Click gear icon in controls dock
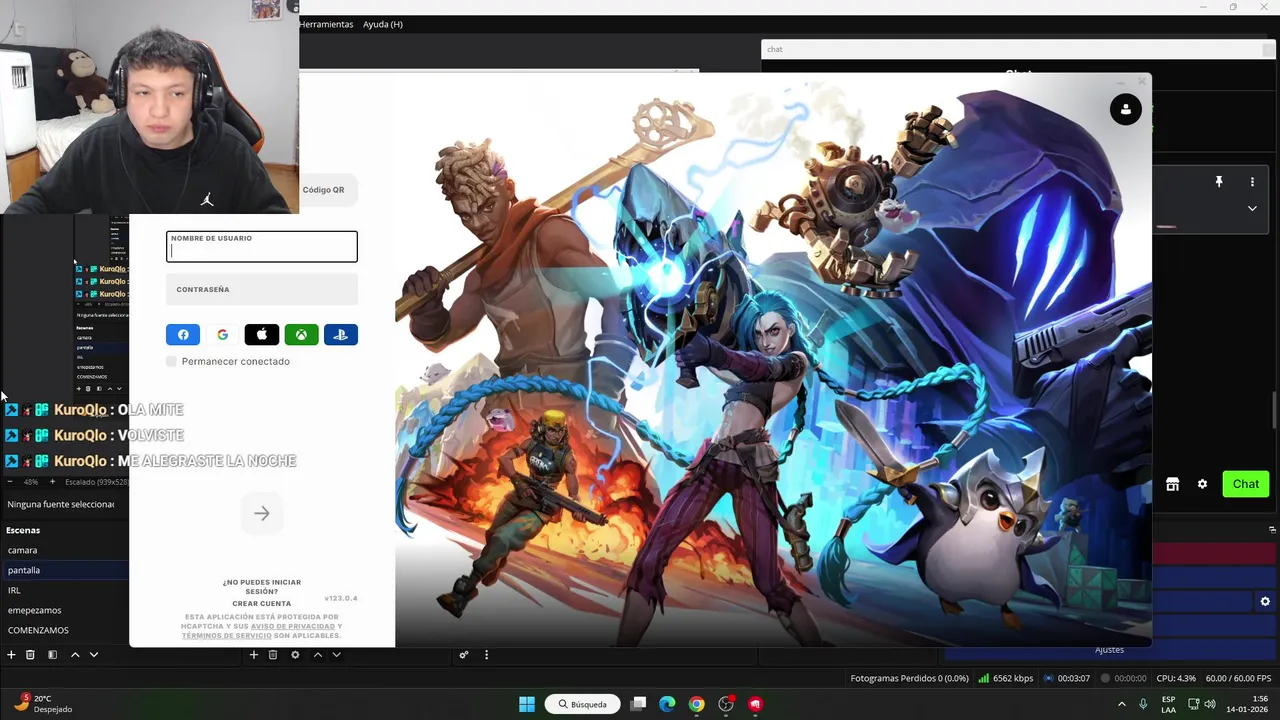The width and height of the screenshot is (1280, 720). 1265,601
